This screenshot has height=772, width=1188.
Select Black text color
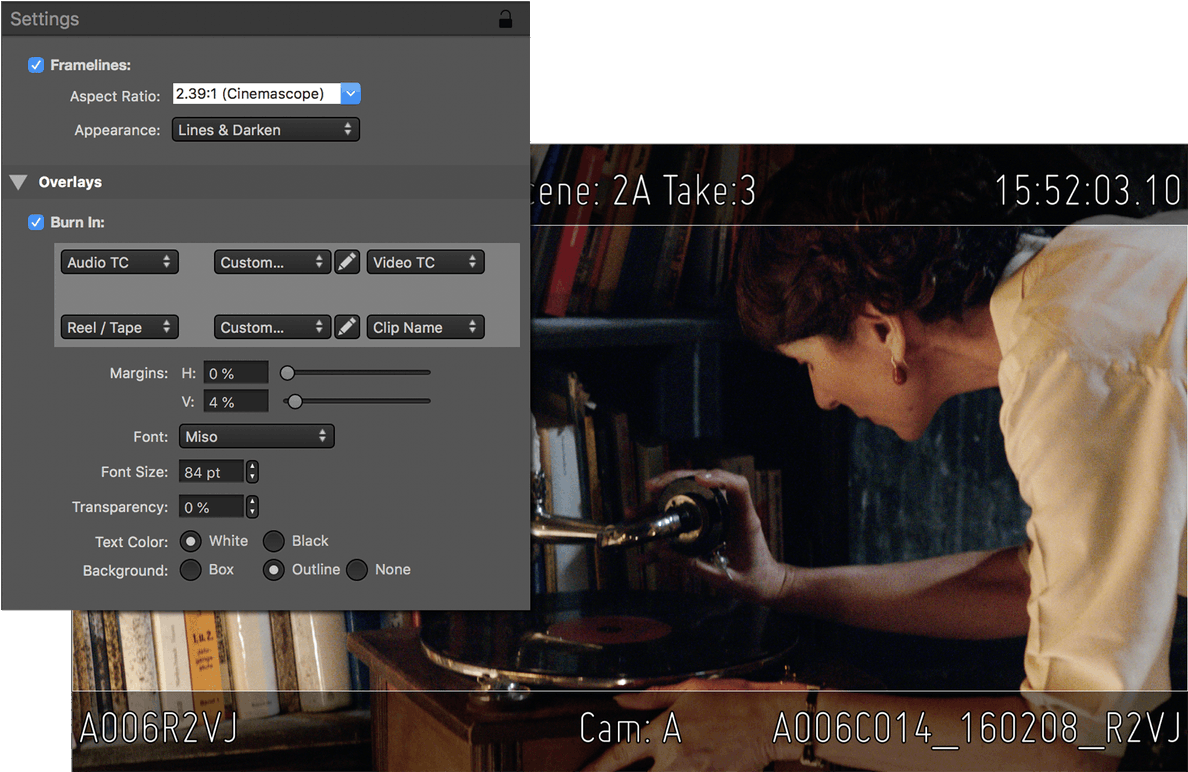[x=274, y=541]
